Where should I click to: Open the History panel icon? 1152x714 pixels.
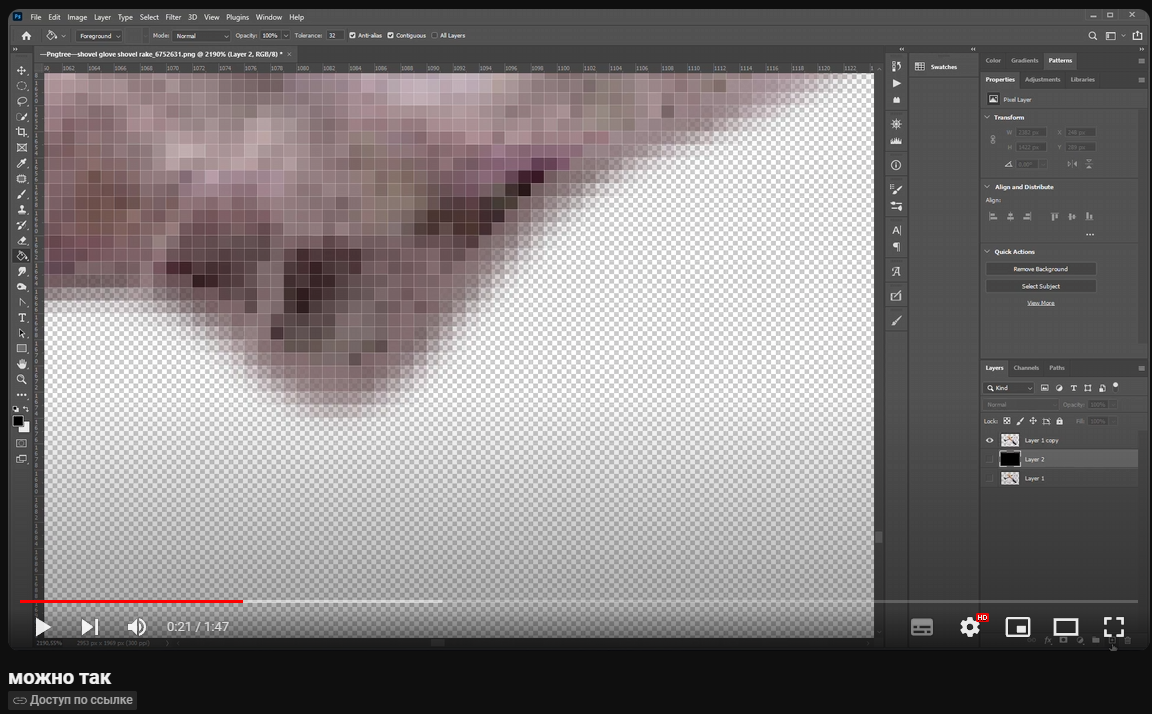[896, 66]
